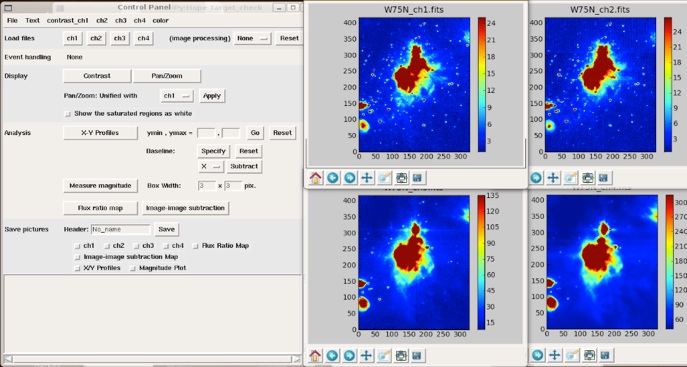The height and width of the screenshot is (367, 687).
Task: Open ch3 menu in menu bar
Action: point(121,21)
